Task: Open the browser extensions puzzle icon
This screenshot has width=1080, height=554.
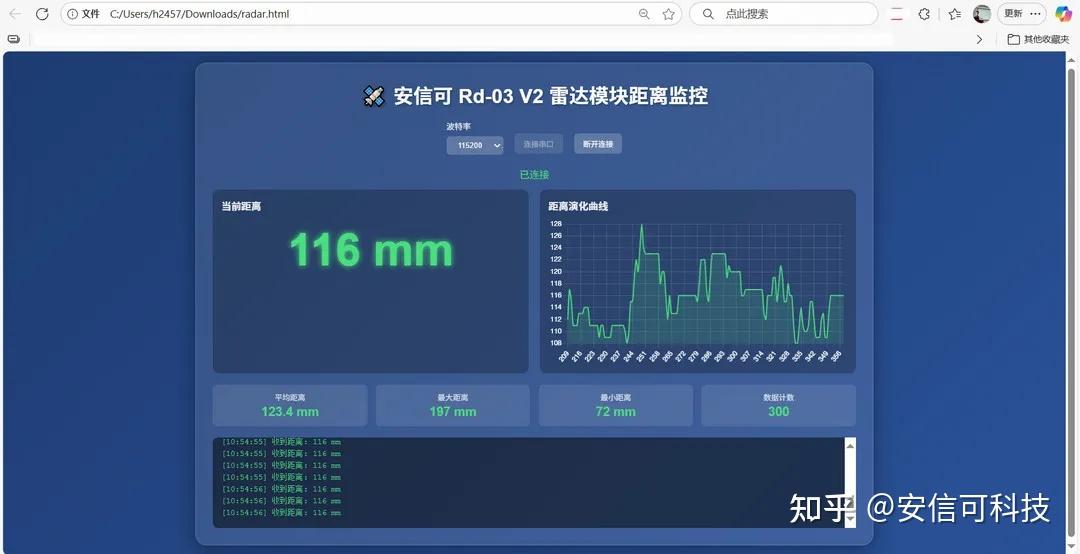Action: tap(924, 14)
